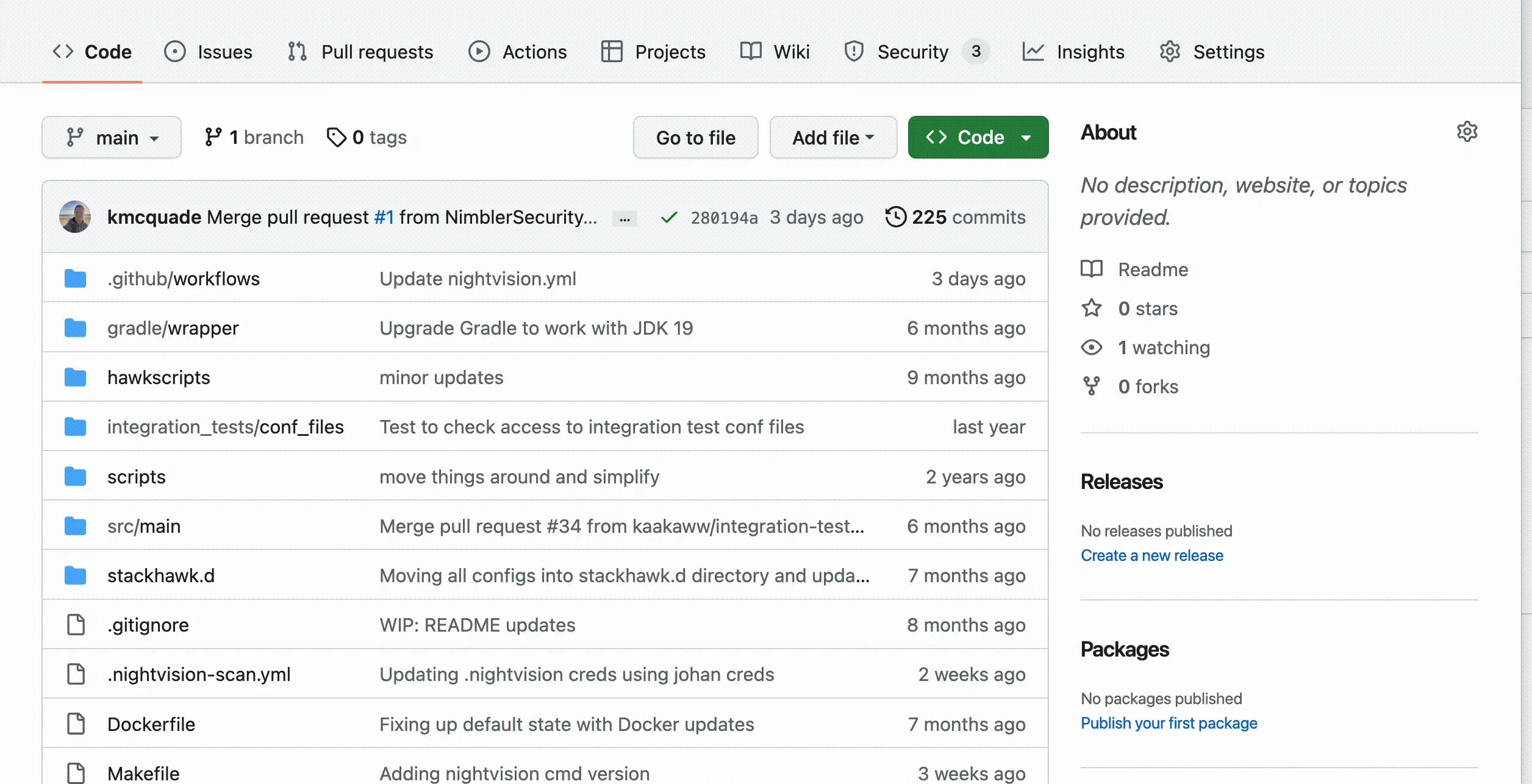Open the Releases heading
The height and width of the screenshot is (784, 1532).
point(1122,482)
